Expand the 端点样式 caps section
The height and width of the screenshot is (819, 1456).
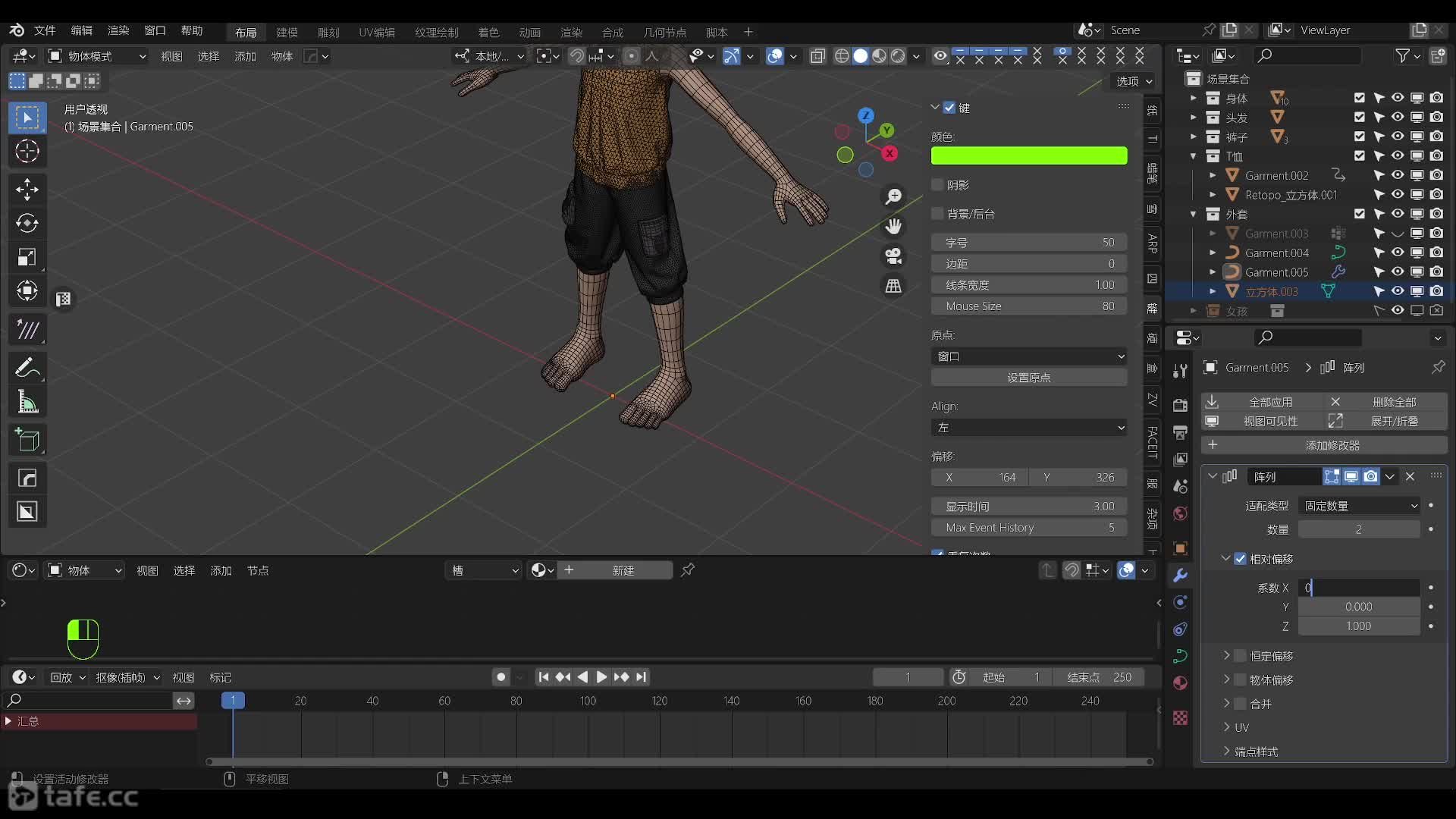tap(1226, 752)
